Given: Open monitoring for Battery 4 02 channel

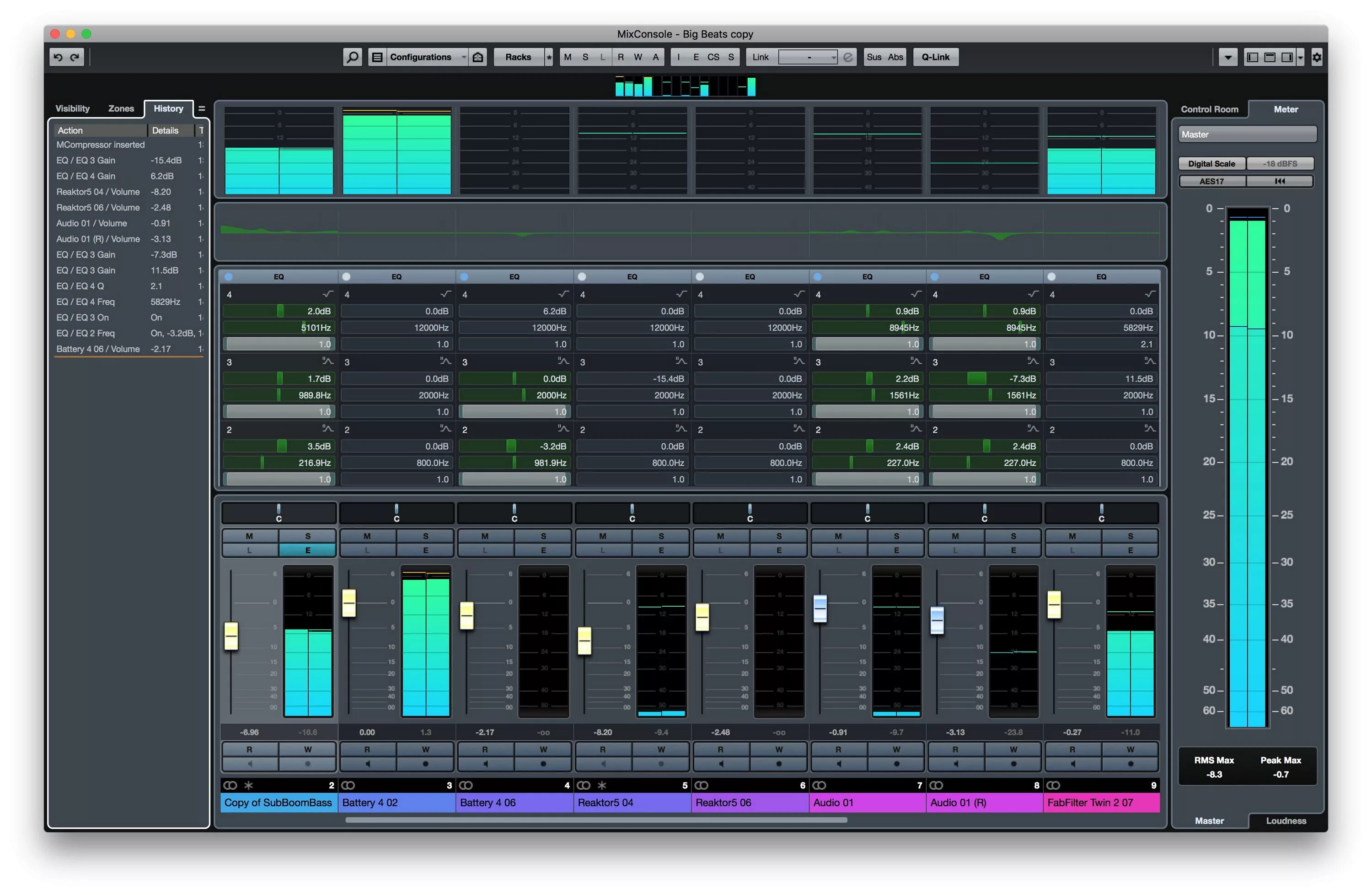Looking at the screenshot, I should coord(367,764).
